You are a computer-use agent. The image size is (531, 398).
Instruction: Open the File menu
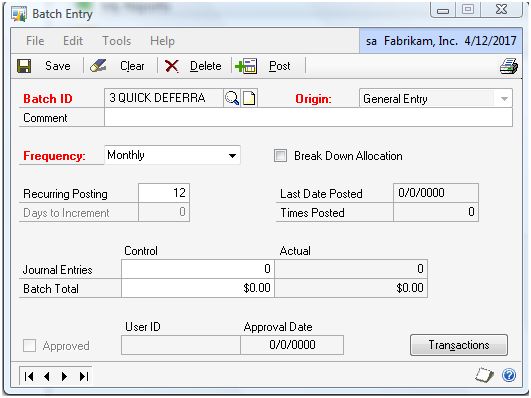point(35,41)
